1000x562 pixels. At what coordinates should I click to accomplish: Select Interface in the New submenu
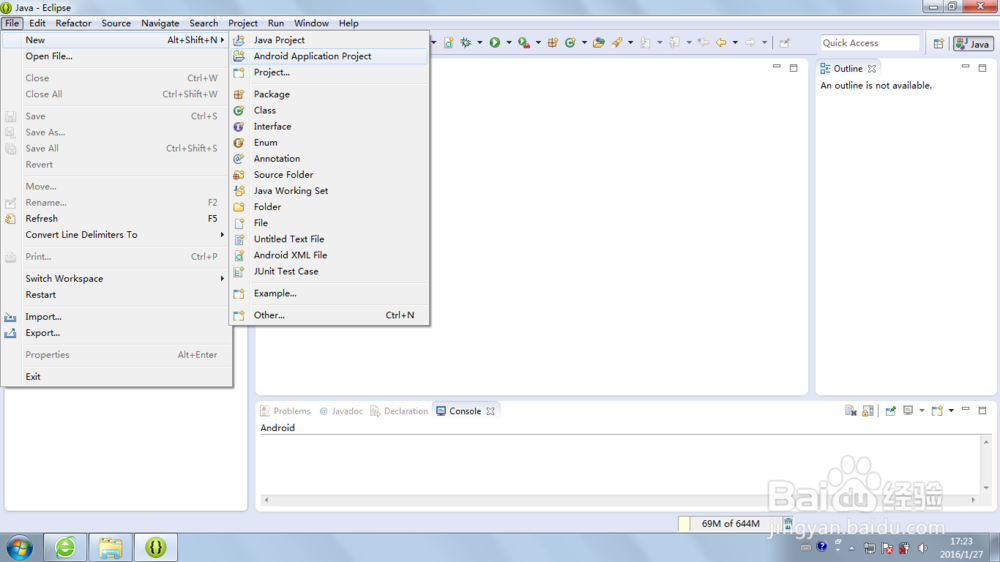pyautogui.click(x=329, y=126)
